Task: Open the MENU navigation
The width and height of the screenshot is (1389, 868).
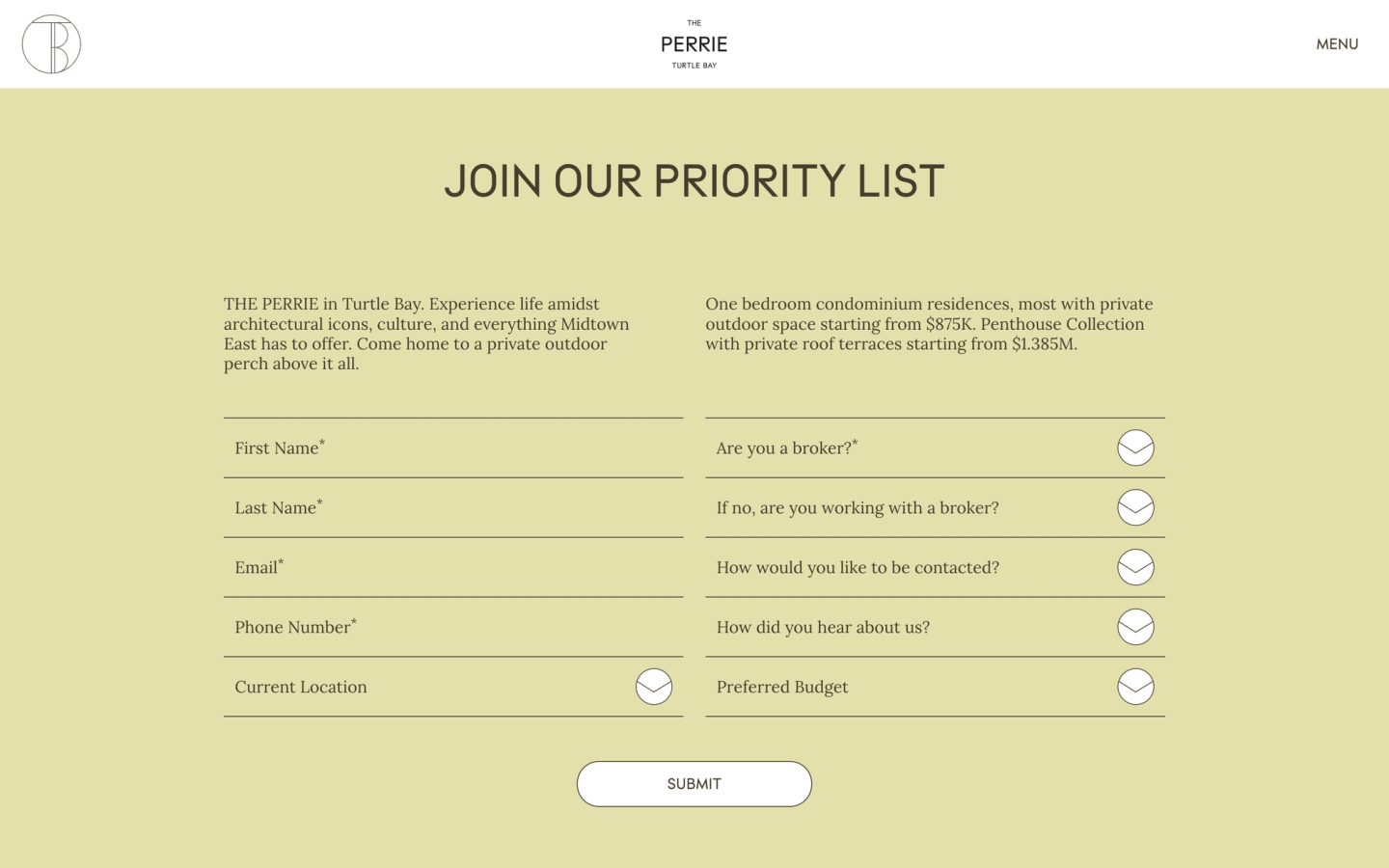Action: coord(1338,43)
